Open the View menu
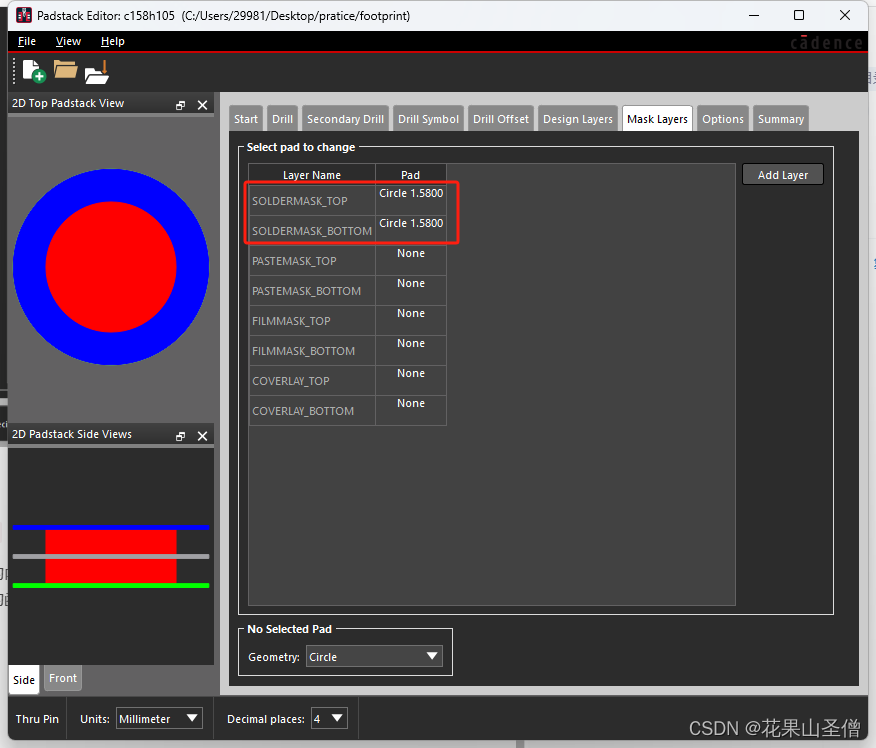 67,41
